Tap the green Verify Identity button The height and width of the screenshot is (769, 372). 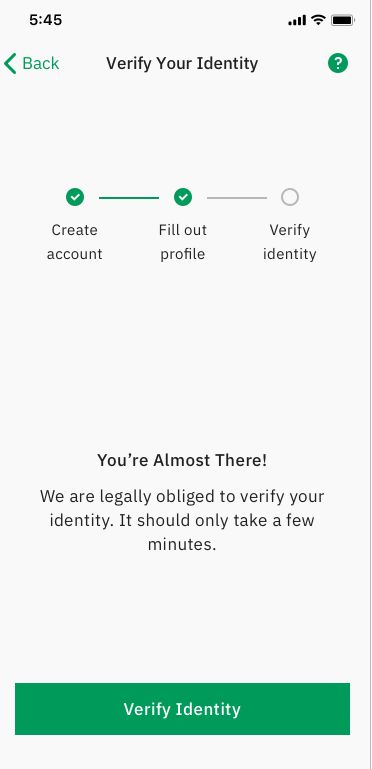182,709
